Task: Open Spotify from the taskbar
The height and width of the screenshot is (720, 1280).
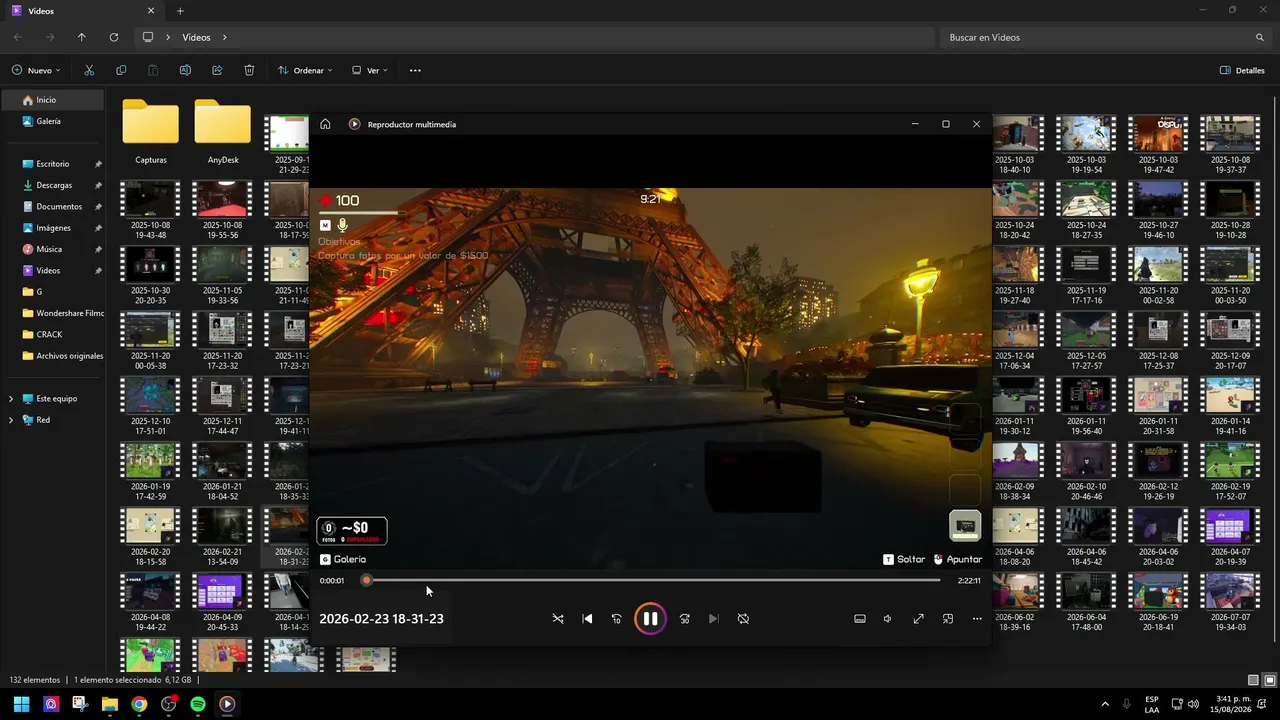Action: tap(198, 704)
